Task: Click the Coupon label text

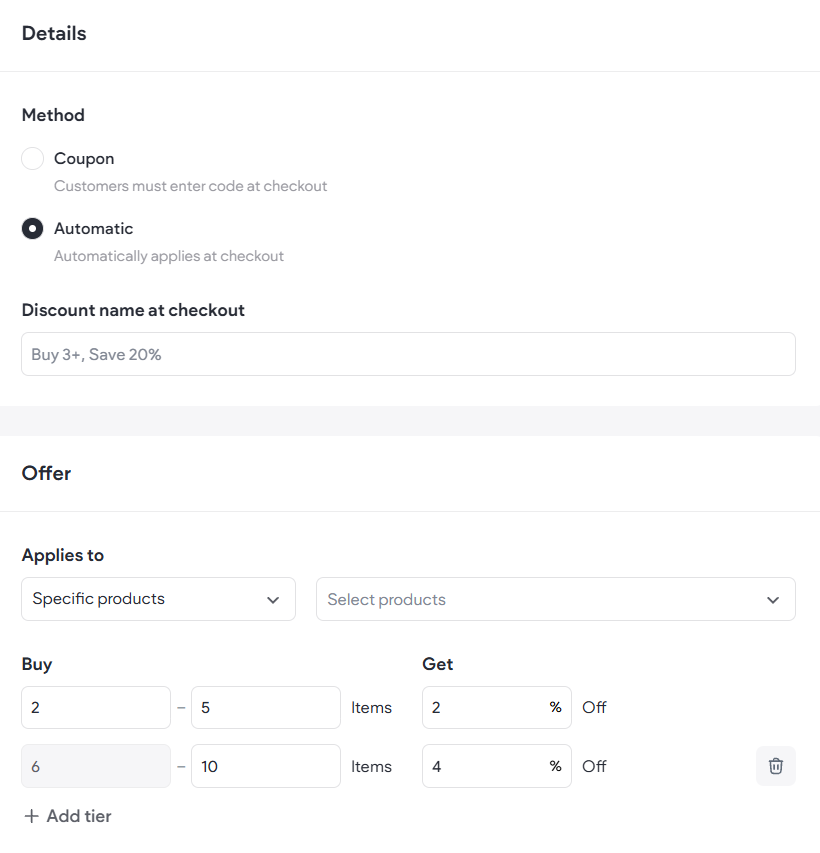Action: pyautogui.click(x=84, y=158)
